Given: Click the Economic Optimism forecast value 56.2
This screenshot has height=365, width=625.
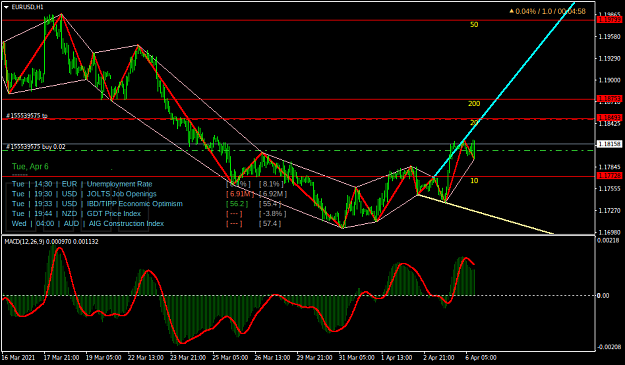Looking at the screenshot, I should pyautogui.click(x=237, y=204).
